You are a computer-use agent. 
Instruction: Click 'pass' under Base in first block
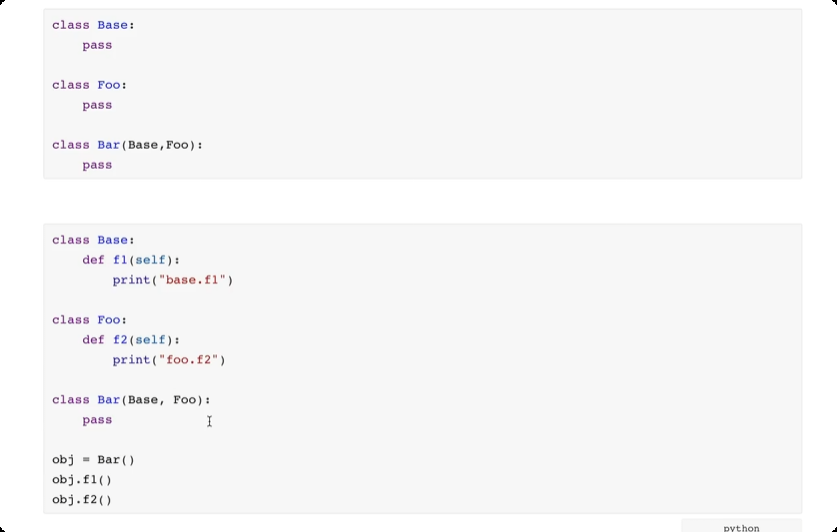[97, 45]
